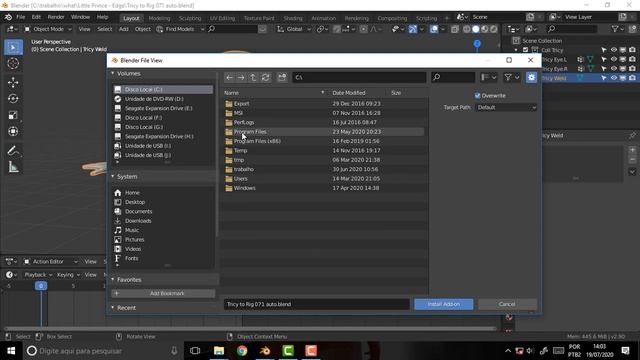Click the Cancel button
640x360 pixels.
[x=507, y=304]
